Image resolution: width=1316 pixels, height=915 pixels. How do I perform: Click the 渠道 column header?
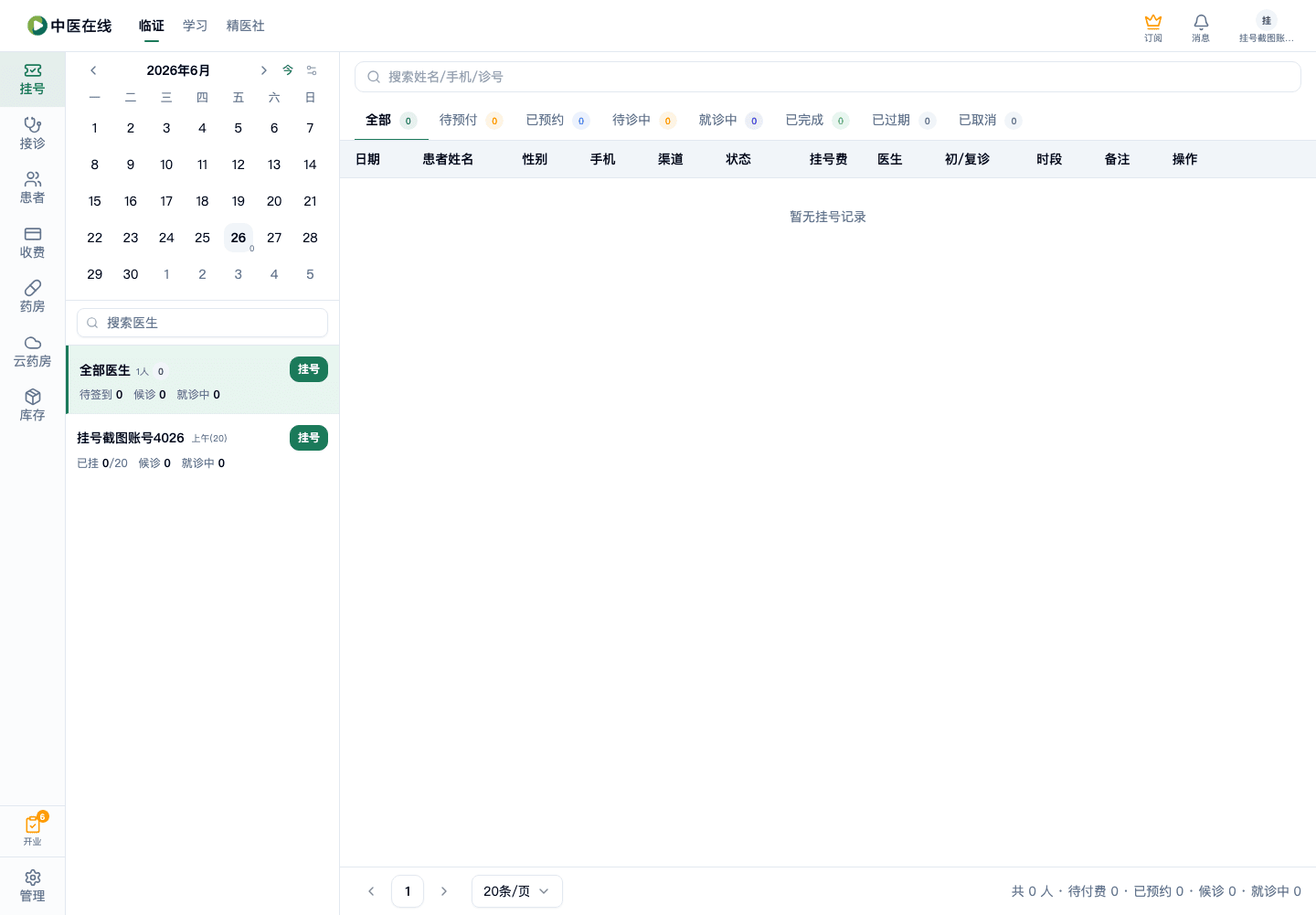coord(671,159)
